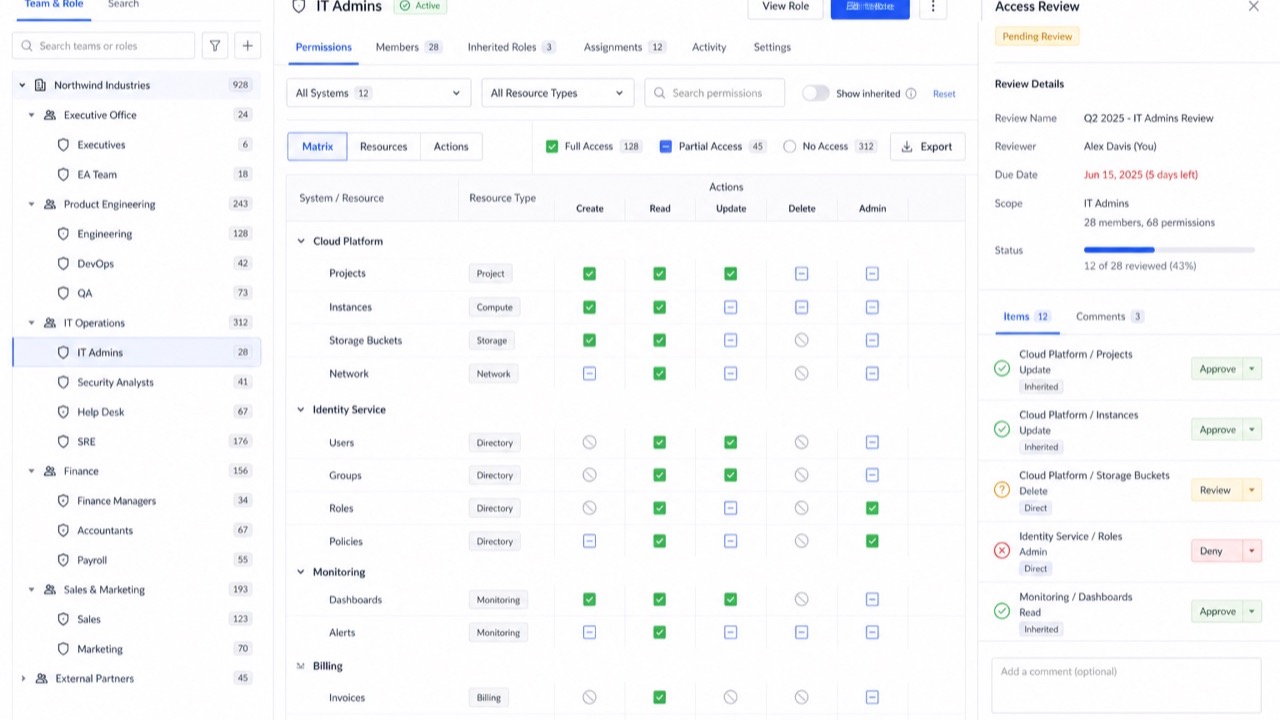Expand the External Partners tree node
Image resolution: width=1280 pixels, height=720 pixels.
[23, 679]
